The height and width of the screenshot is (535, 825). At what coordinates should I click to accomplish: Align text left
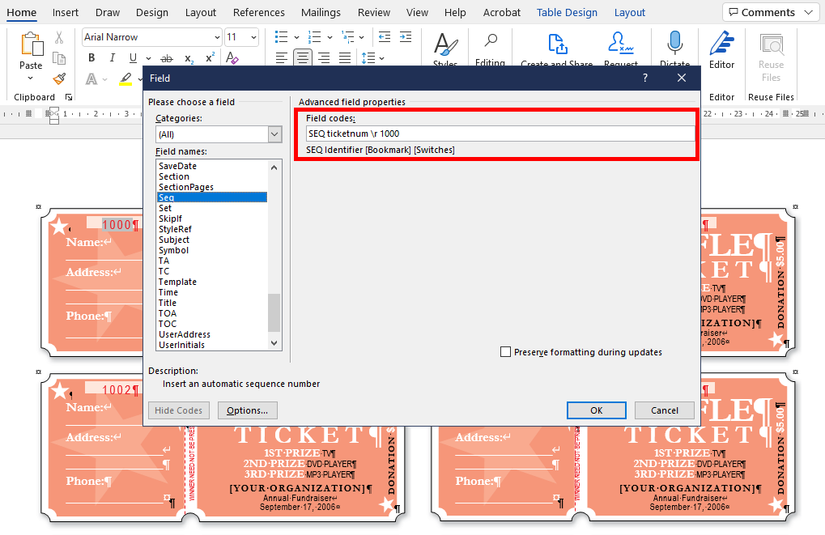[281, 58]
